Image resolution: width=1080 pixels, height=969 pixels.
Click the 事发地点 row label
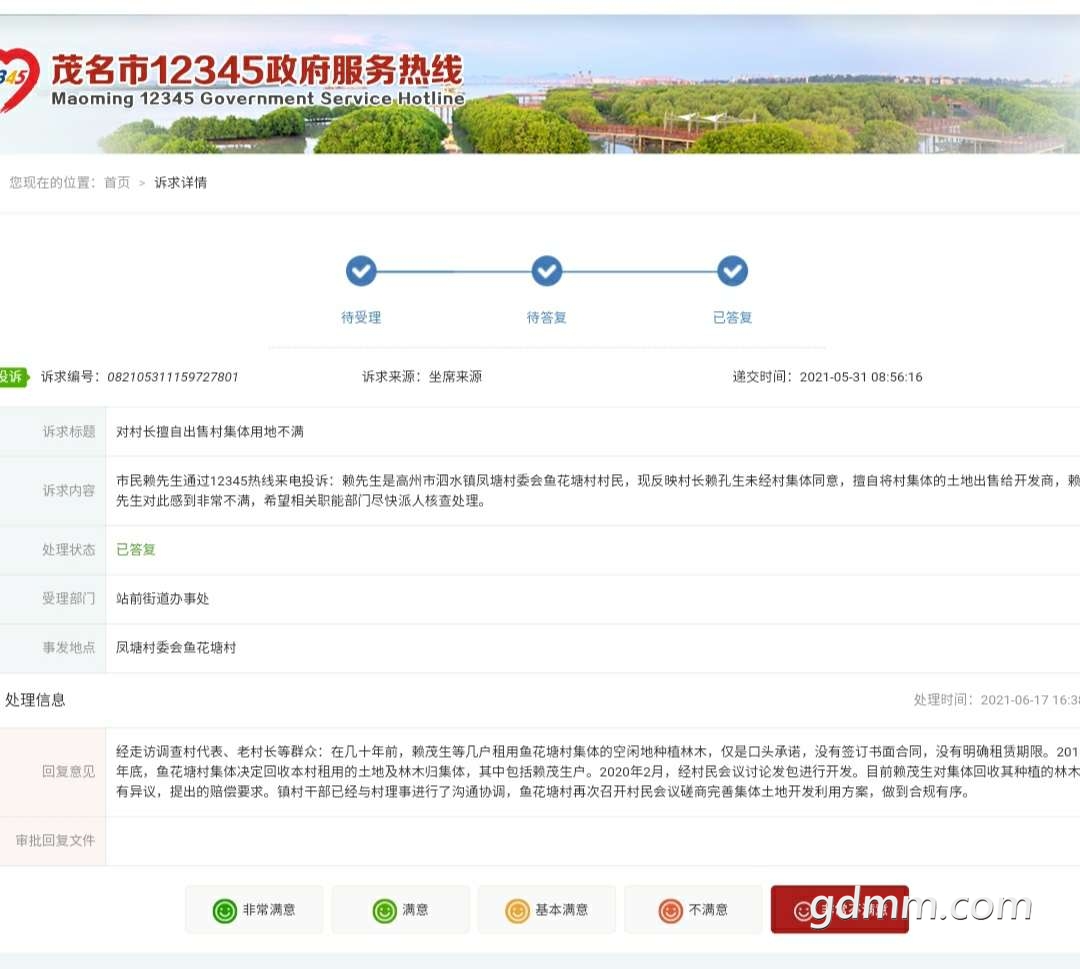click(x=69, y=647)
